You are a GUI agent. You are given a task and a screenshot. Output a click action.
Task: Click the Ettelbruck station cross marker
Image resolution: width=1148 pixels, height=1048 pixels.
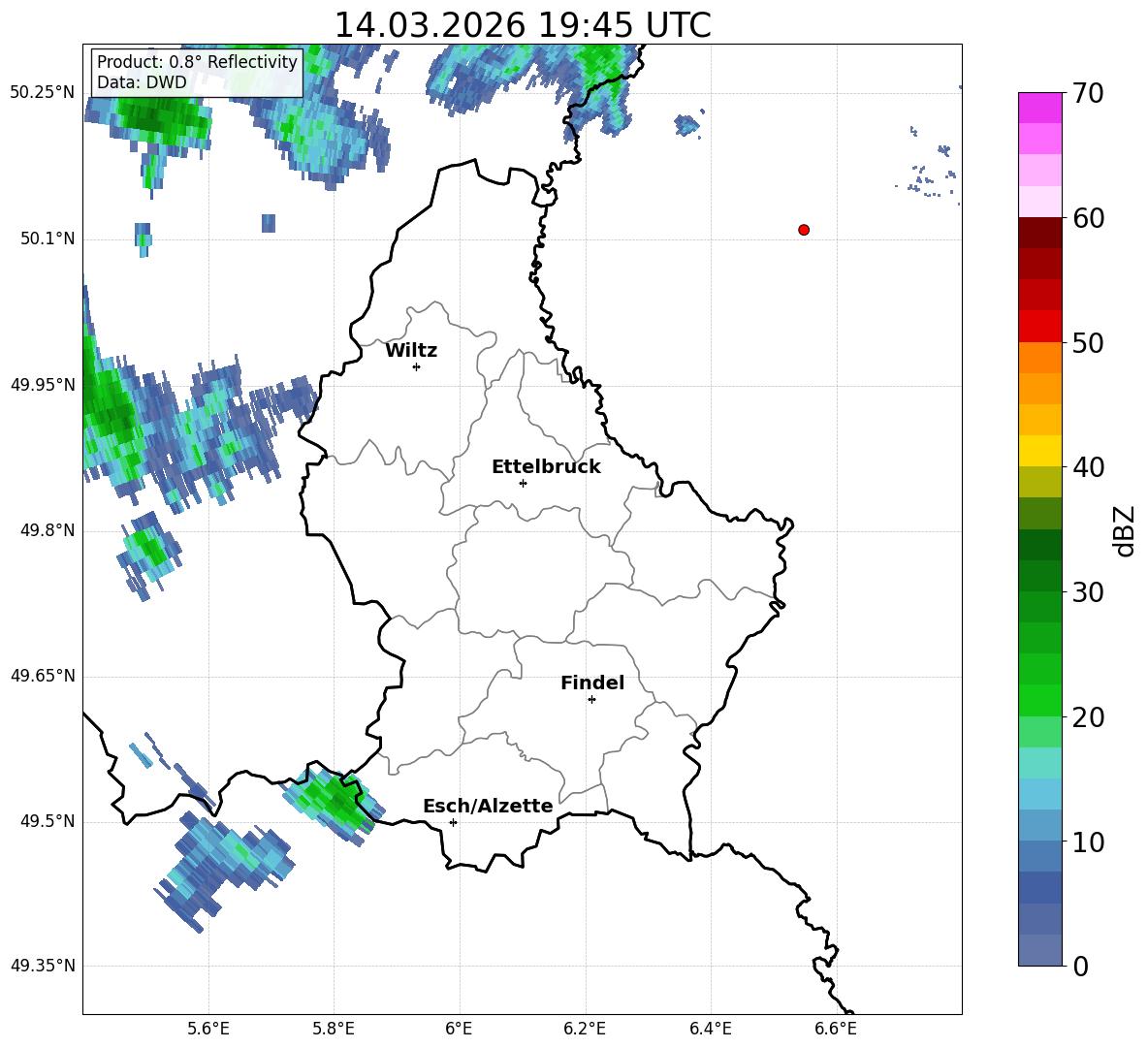click(523, 483)
